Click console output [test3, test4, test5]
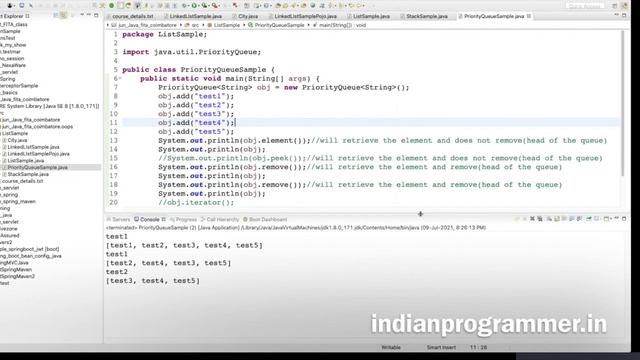The width and height of the screenshot is (640, 360). tap(153, 281)
